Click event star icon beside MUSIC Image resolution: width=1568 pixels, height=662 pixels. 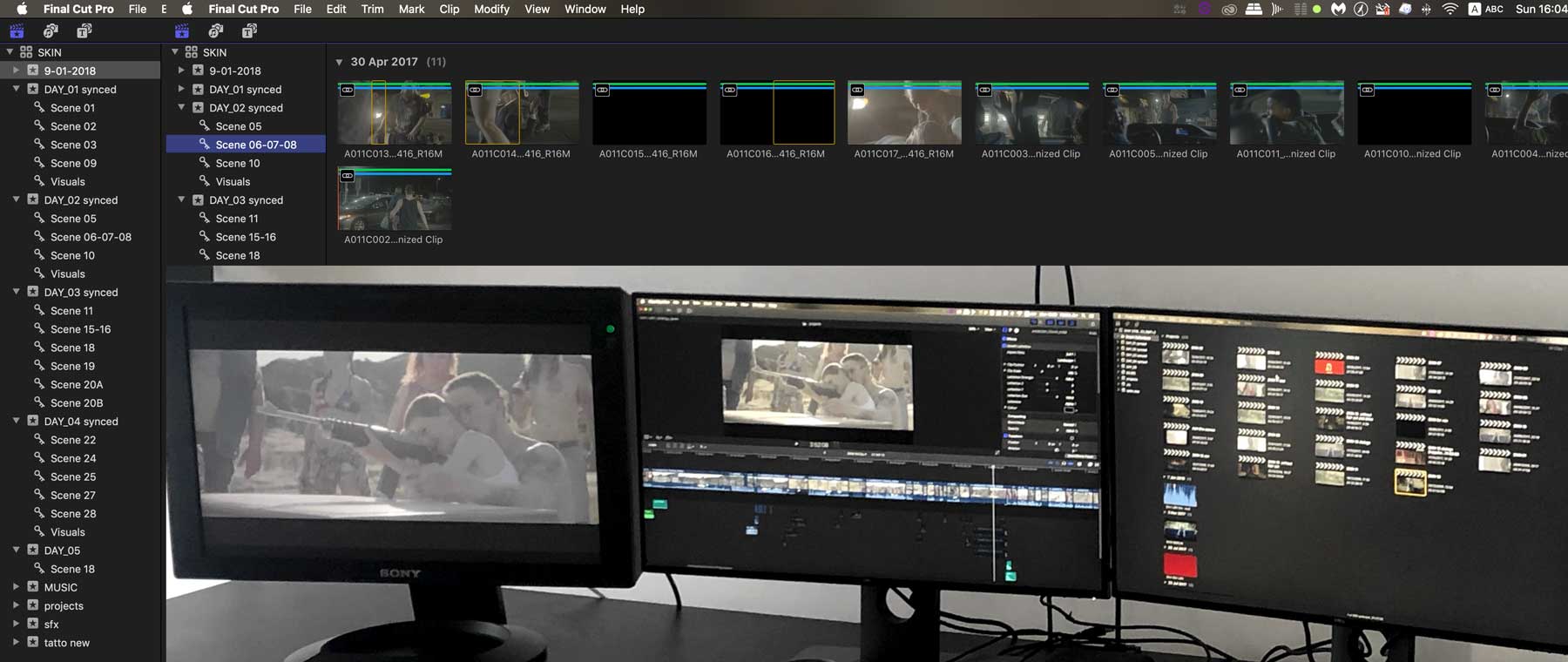(x=32, y=587)
